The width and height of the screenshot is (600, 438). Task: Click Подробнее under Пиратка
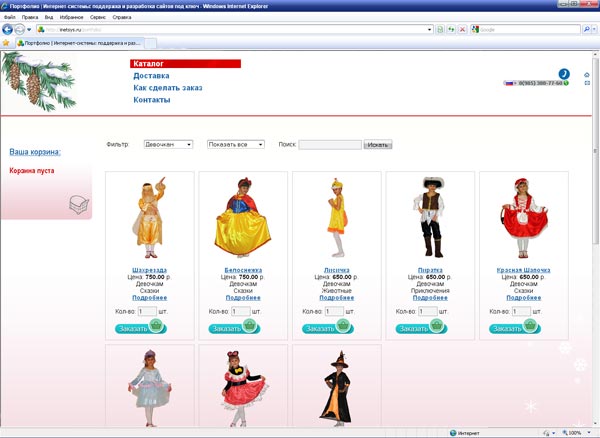pyautogui.click(x=430, y=298)
